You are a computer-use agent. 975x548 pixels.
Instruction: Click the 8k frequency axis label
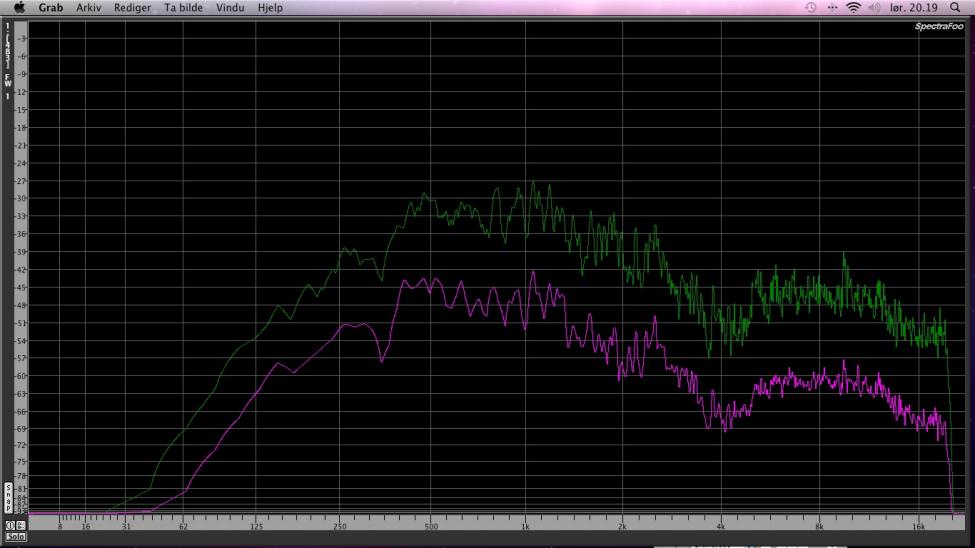[819, 527]
